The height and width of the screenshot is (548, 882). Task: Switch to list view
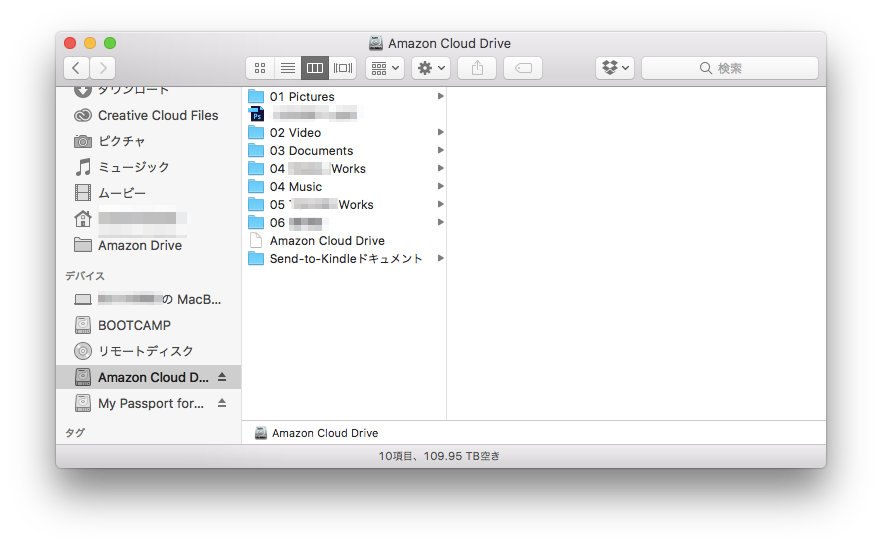[x=287, y=68]
